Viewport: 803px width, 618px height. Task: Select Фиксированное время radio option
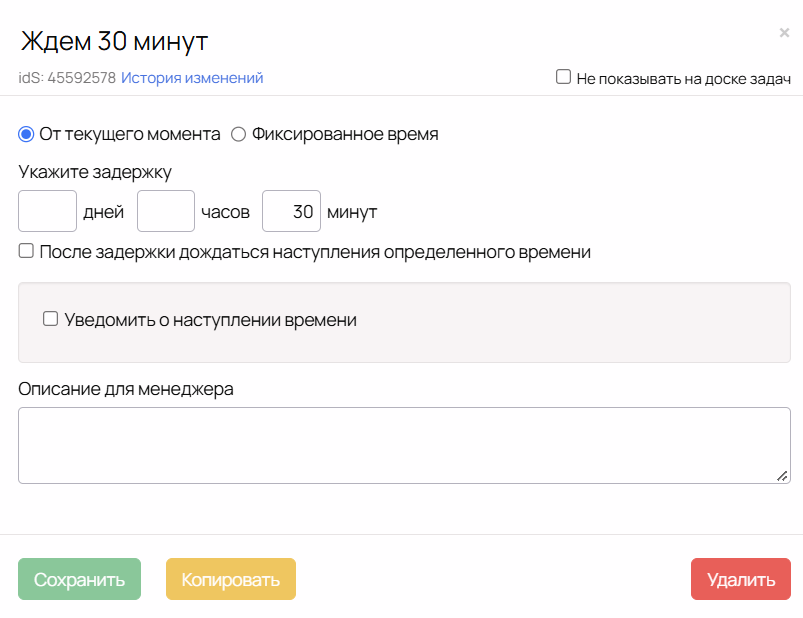(x=238, y=134)
